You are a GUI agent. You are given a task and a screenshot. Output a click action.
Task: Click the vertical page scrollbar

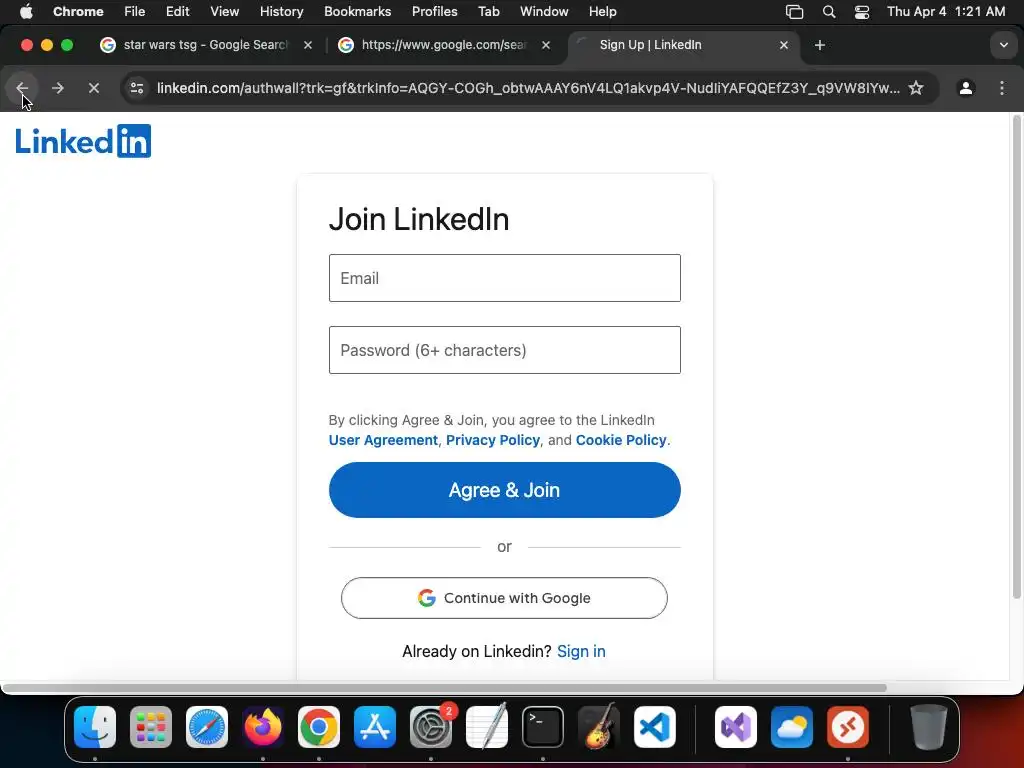(1016, 357)
